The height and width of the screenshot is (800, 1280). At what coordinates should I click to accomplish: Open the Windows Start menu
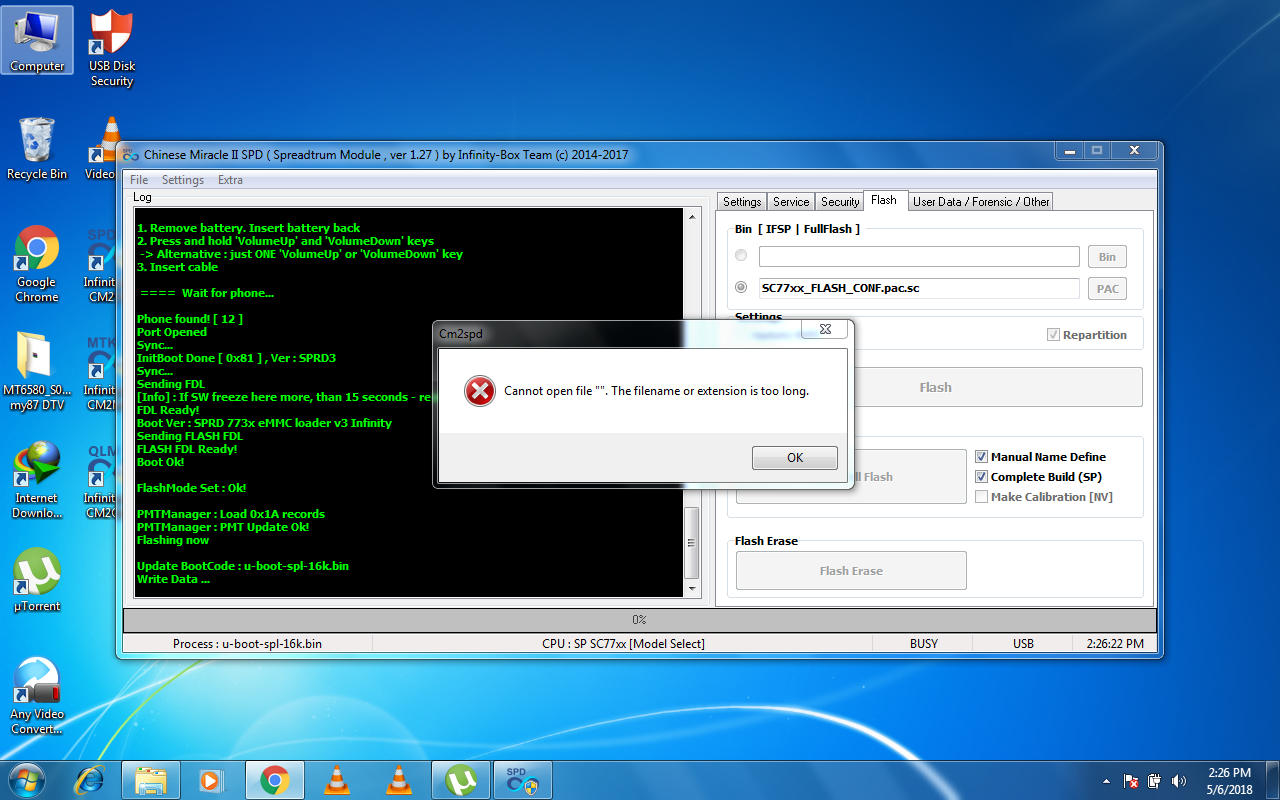27,780
